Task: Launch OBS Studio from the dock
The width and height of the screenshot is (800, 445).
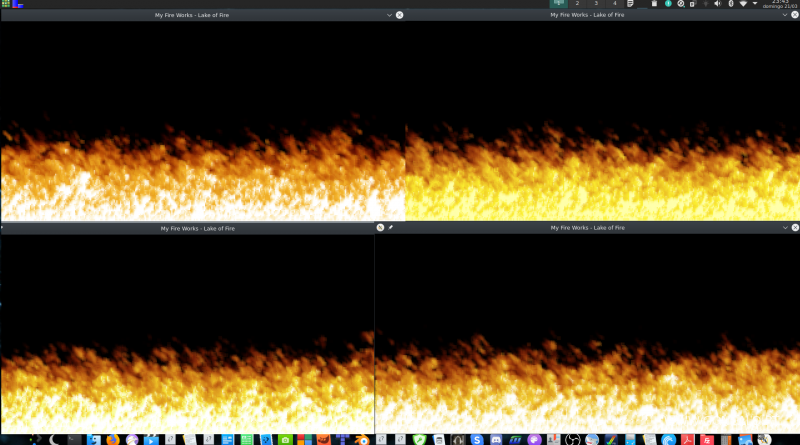Action: pos(573,439)
